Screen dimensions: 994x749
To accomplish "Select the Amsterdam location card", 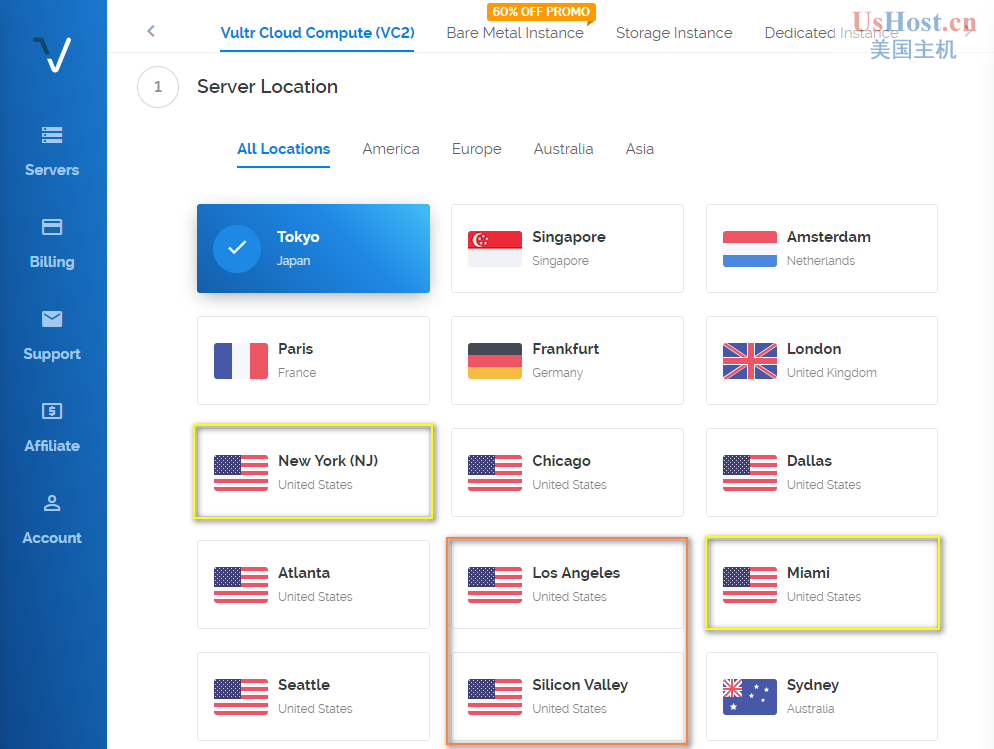I will click(822, 248).
